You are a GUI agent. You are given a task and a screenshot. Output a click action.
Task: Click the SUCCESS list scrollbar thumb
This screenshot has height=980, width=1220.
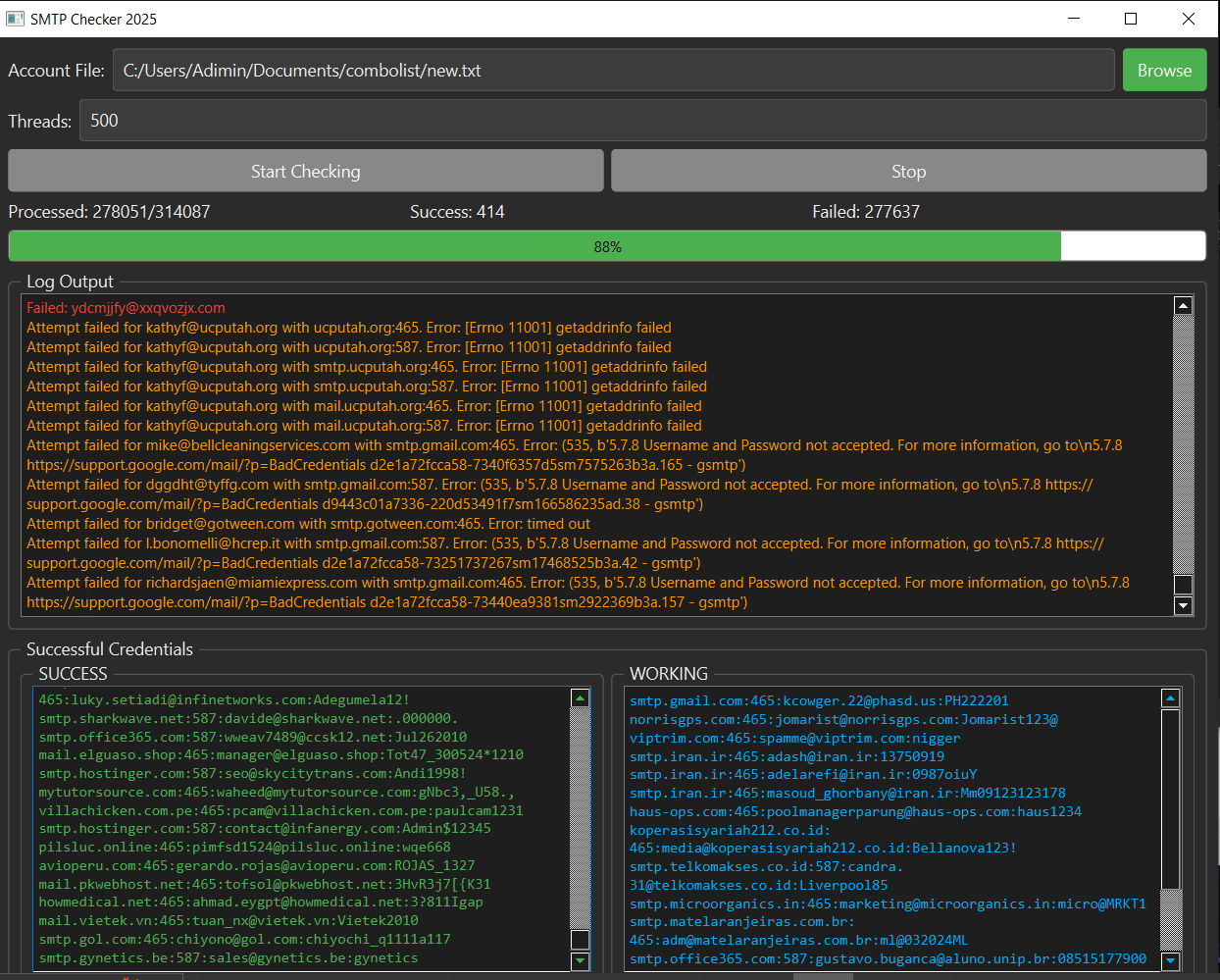click(580, 940)
